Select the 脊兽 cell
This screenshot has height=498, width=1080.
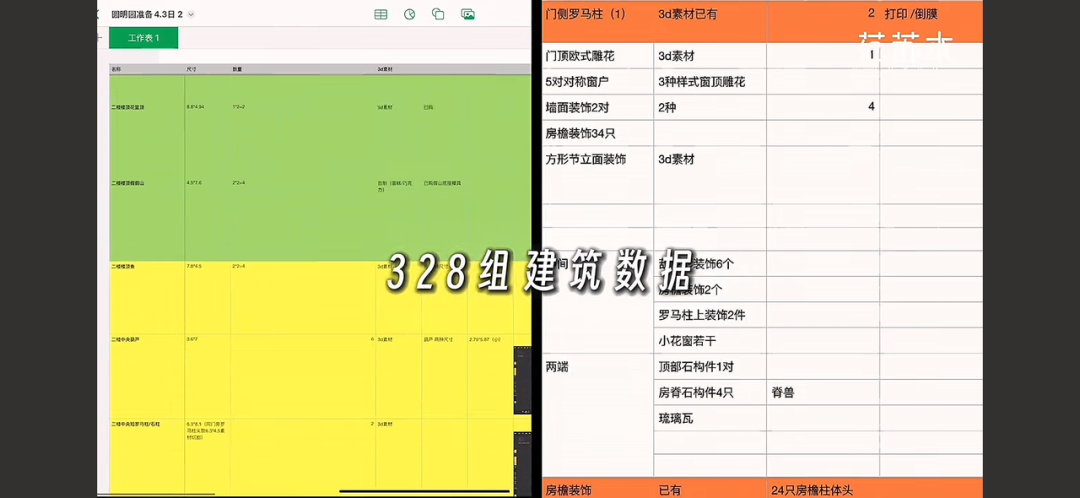click(x=822, y=393)
